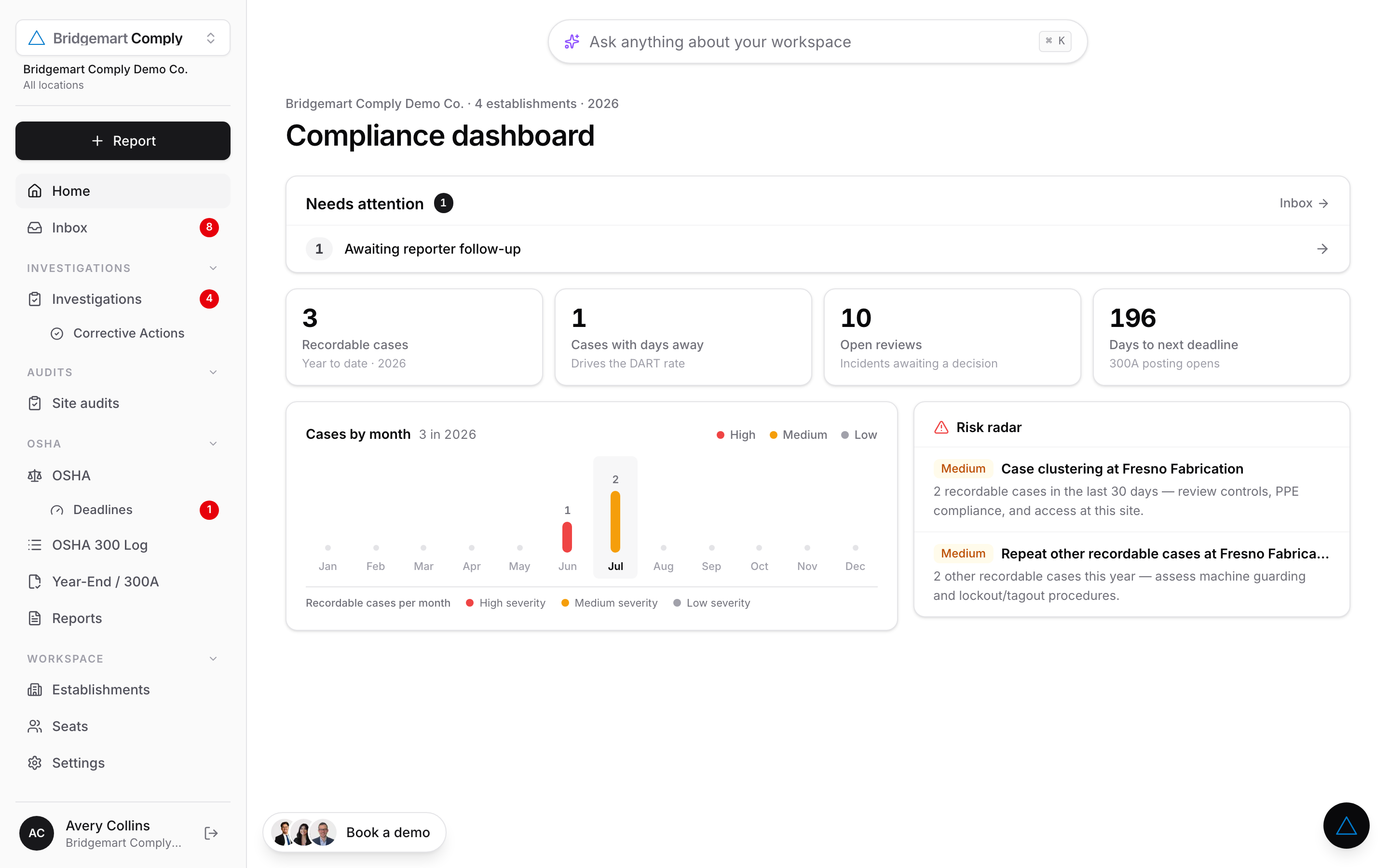
Task: Click the Seats people icon
Action: [x=35, y=726]
